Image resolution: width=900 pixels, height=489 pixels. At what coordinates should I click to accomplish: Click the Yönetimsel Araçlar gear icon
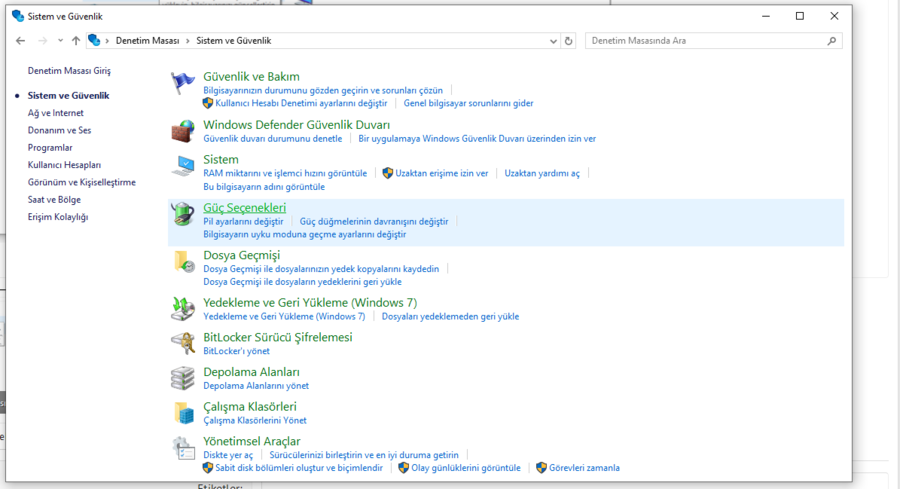(183, 448)
